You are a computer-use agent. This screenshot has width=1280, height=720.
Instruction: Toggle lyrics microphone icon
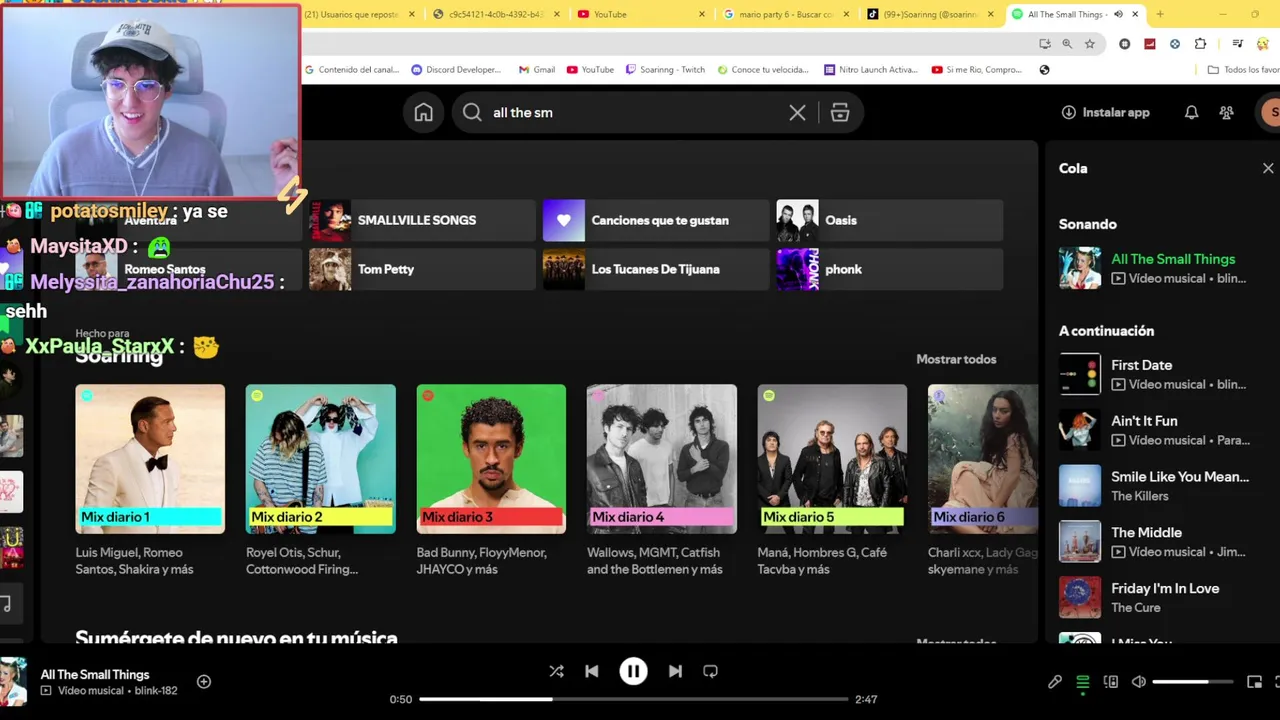pos(1055,682)
